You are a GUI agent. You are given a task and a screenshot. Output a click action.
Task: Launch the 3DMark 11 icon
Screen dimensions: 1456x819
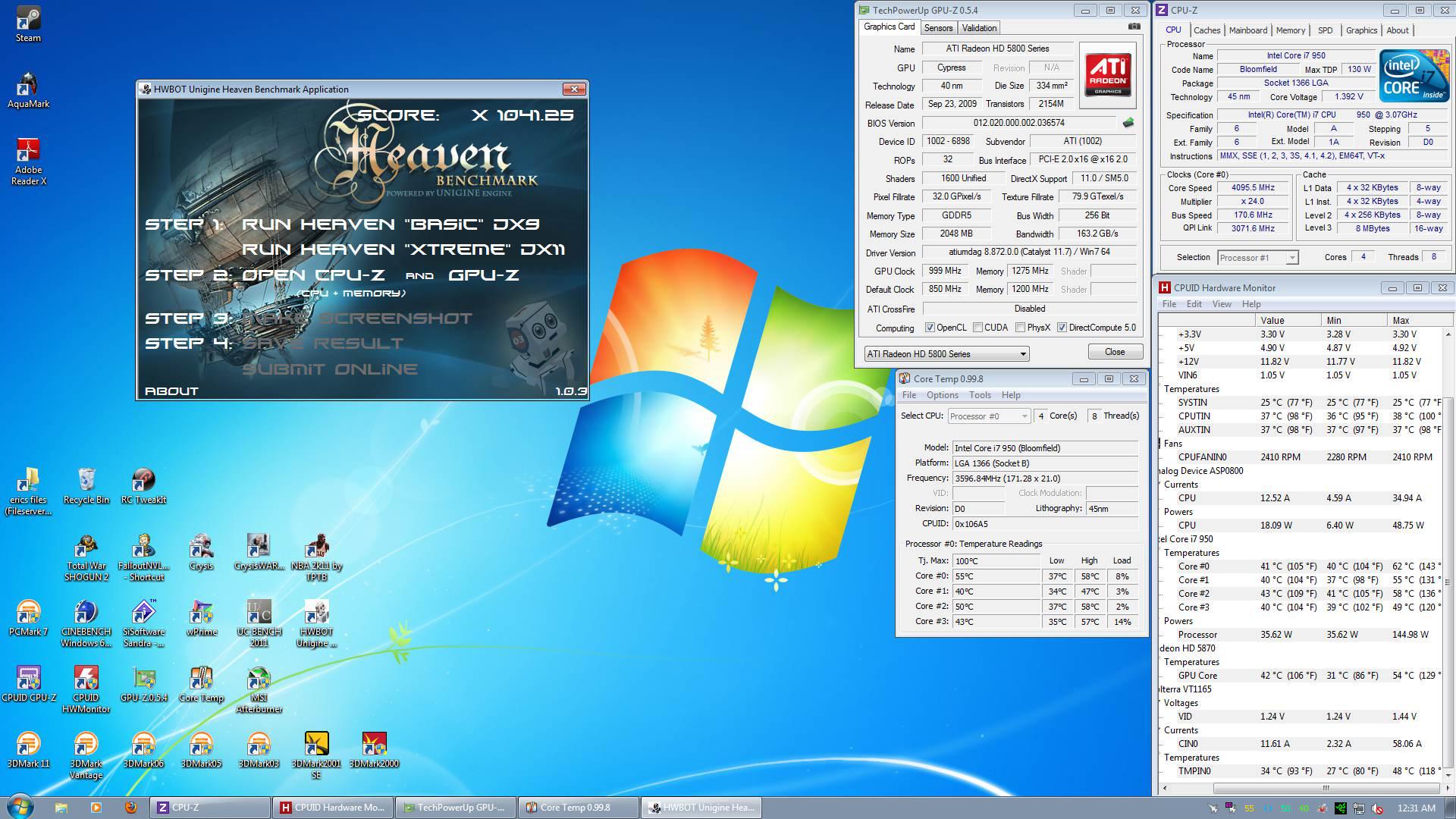[x=28, y=749]
